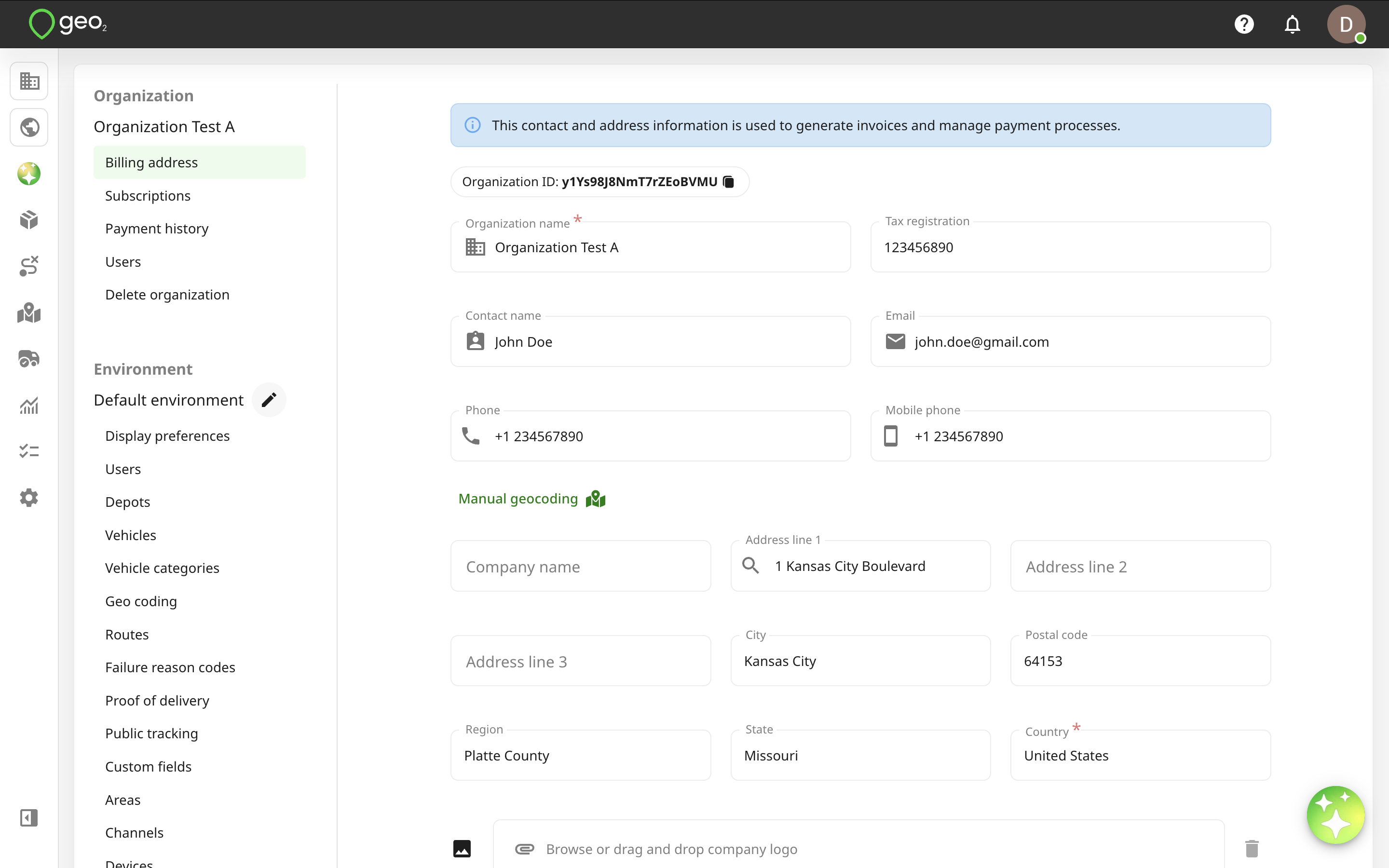1389x868 pixels.
Task: Open the globe icon in sidebar
Action: pos(29,127)
